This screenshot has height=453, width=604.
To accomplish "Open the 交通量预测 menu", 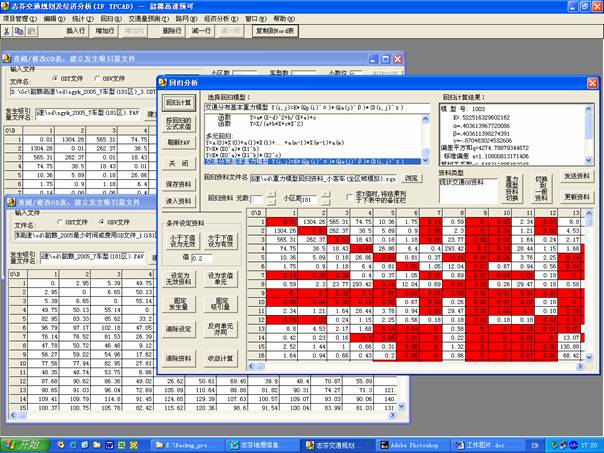I will [149, 18].
